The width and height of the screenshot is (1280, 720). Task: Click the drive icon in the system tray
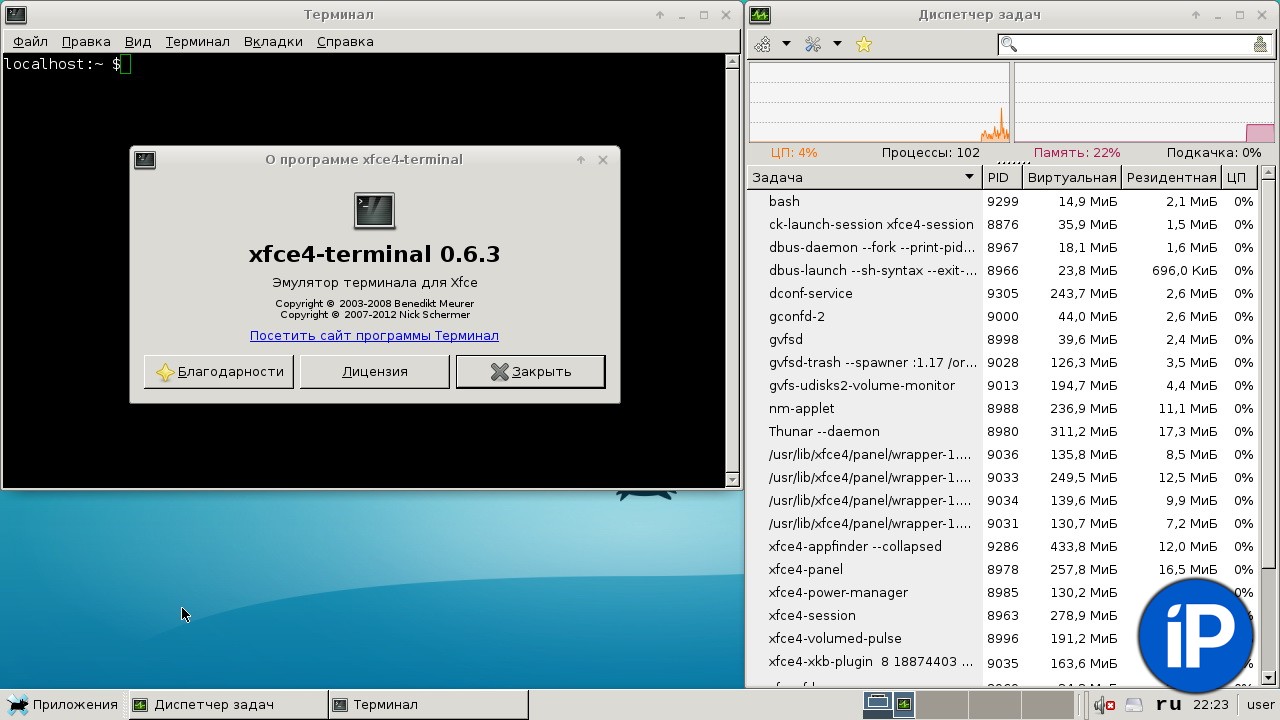[x=1134, y=704]
